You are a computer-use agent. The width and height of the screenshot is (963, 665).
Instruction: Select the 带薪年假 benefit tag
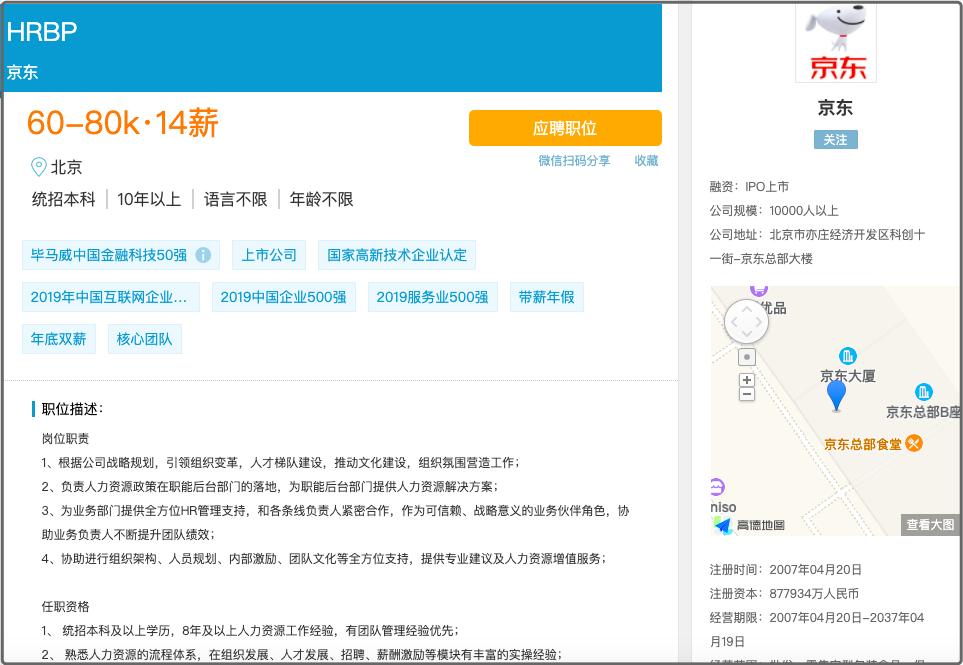pos(546,297)
